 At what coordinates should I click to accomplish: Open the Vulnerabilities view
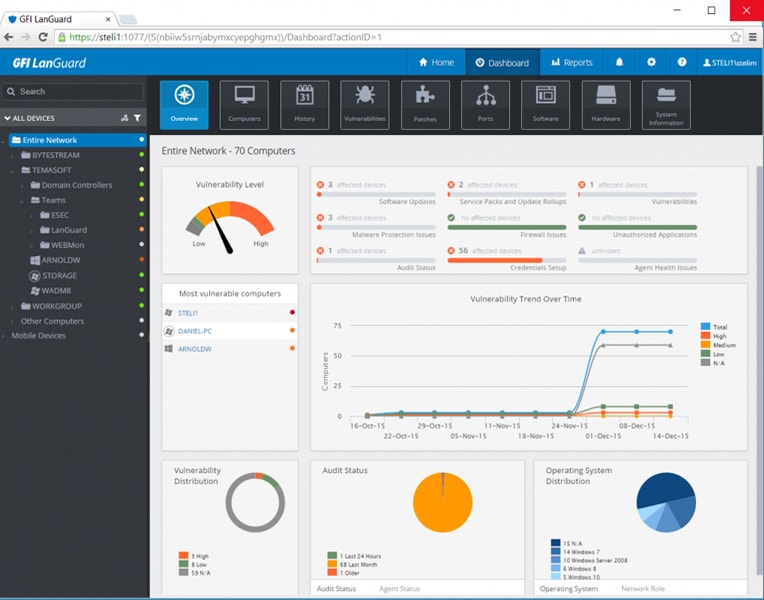coord(364,105)
